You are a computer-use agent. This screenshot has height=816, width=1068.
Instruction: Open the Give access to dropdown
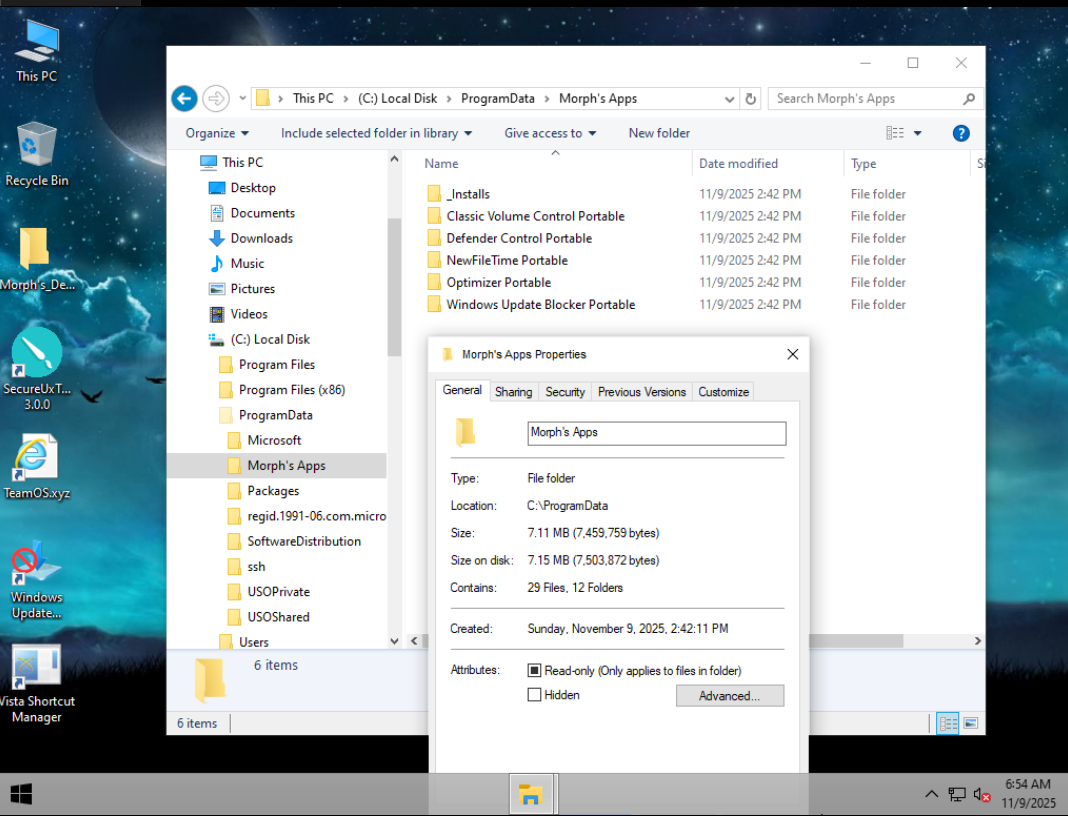pyautogui.click(x=550, y=133)
